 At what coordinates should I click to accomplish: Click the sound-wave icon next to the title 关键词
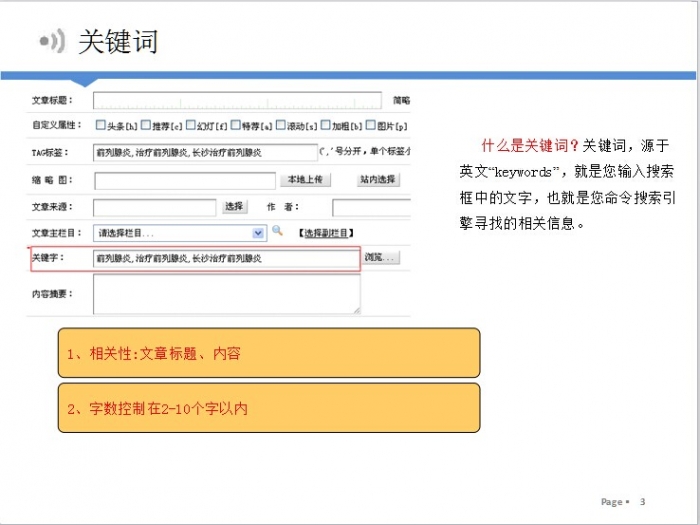click(52, 41)
